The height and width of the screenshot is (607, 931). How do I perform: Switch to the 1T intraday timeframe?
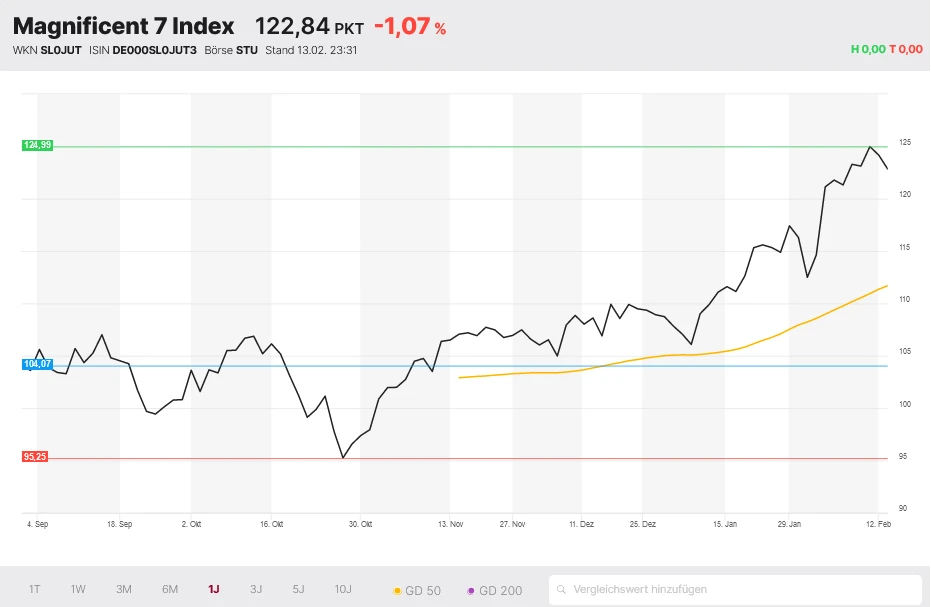point(35,590)
